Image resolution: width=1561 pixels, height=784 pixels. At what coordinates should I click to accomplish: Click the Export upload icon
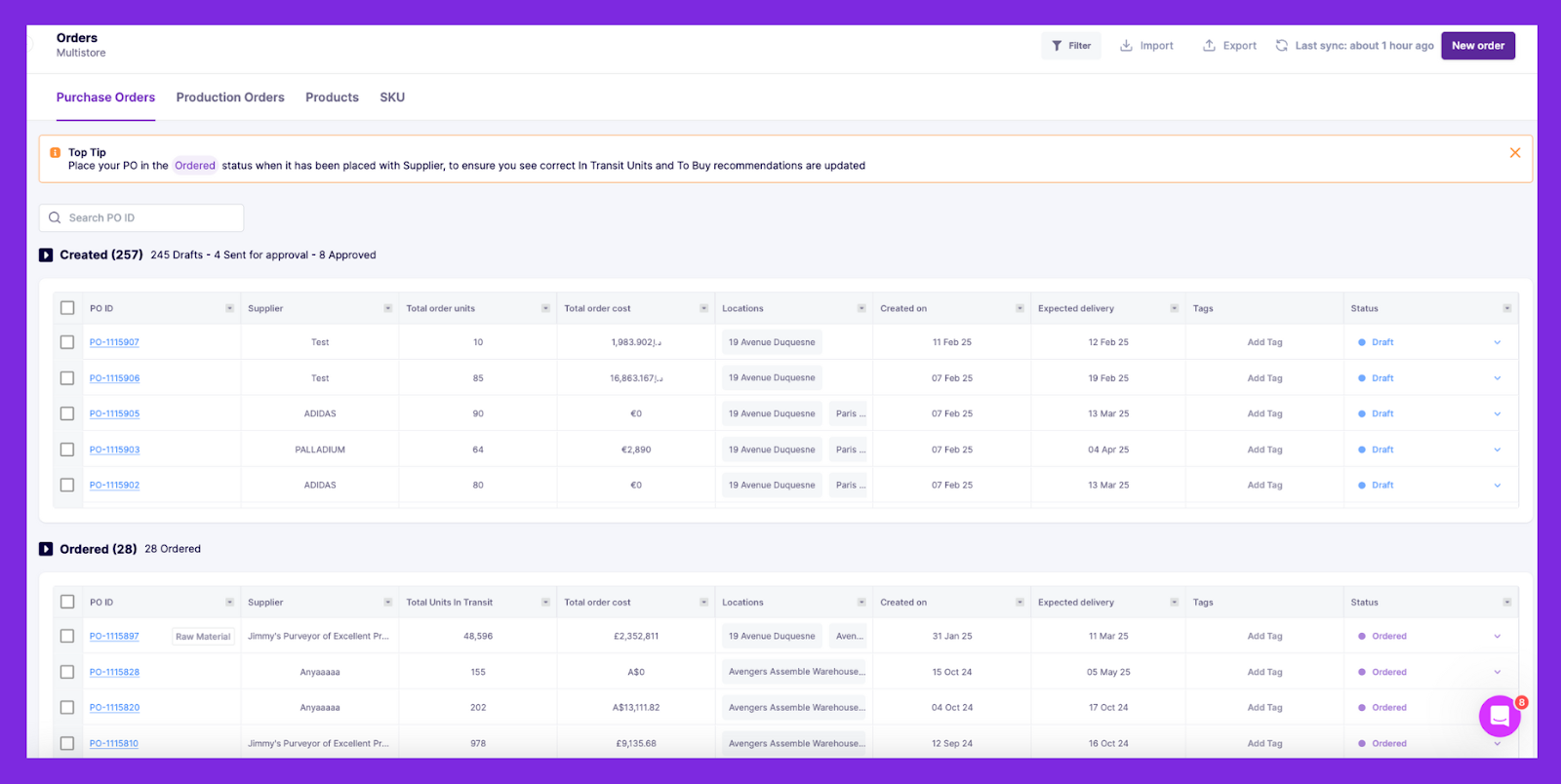[x=1209, y=46]
